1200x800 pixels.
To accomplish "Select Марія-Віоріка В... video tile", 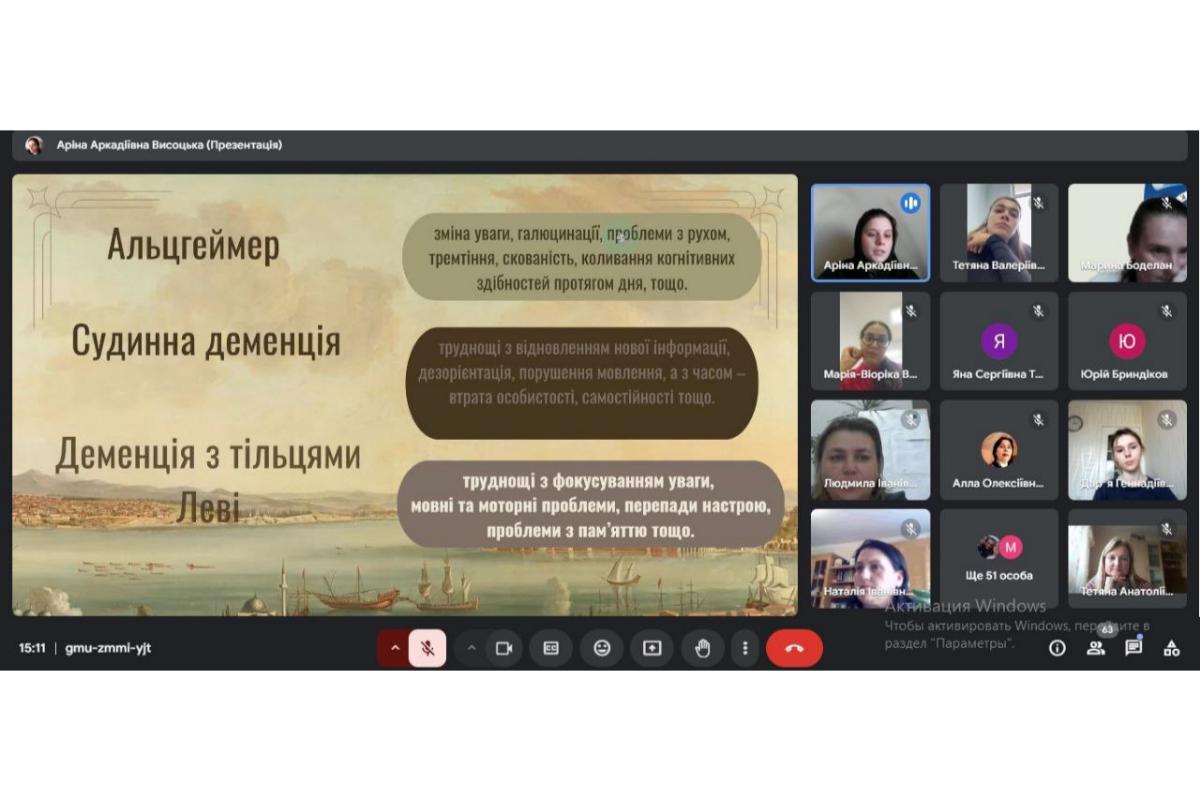I will pyautogui.click(x=870, y=341).
